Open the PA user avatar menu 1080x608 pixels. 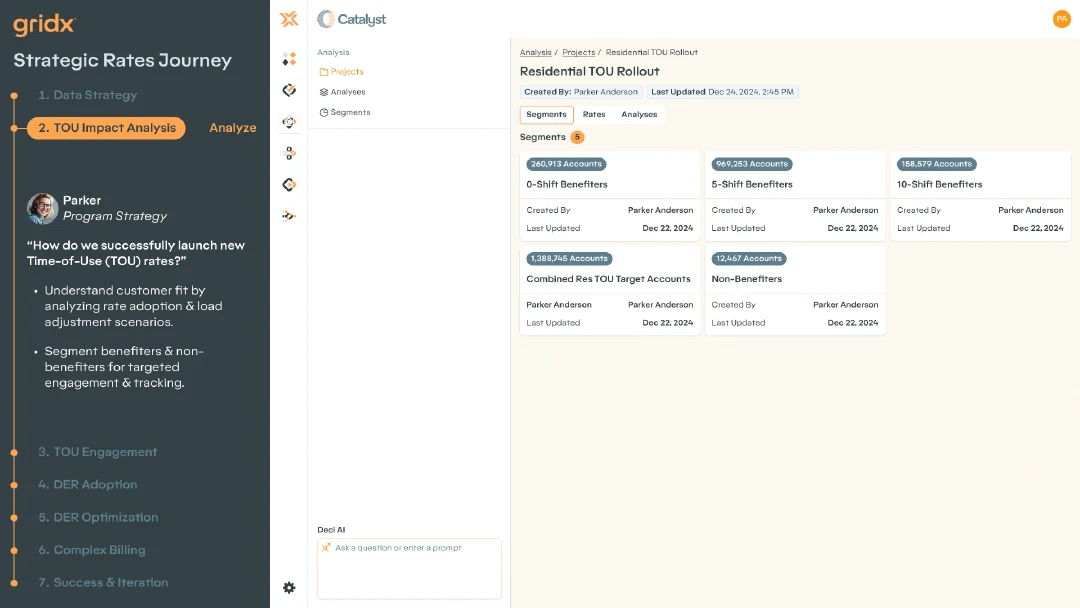[1061, 19]
